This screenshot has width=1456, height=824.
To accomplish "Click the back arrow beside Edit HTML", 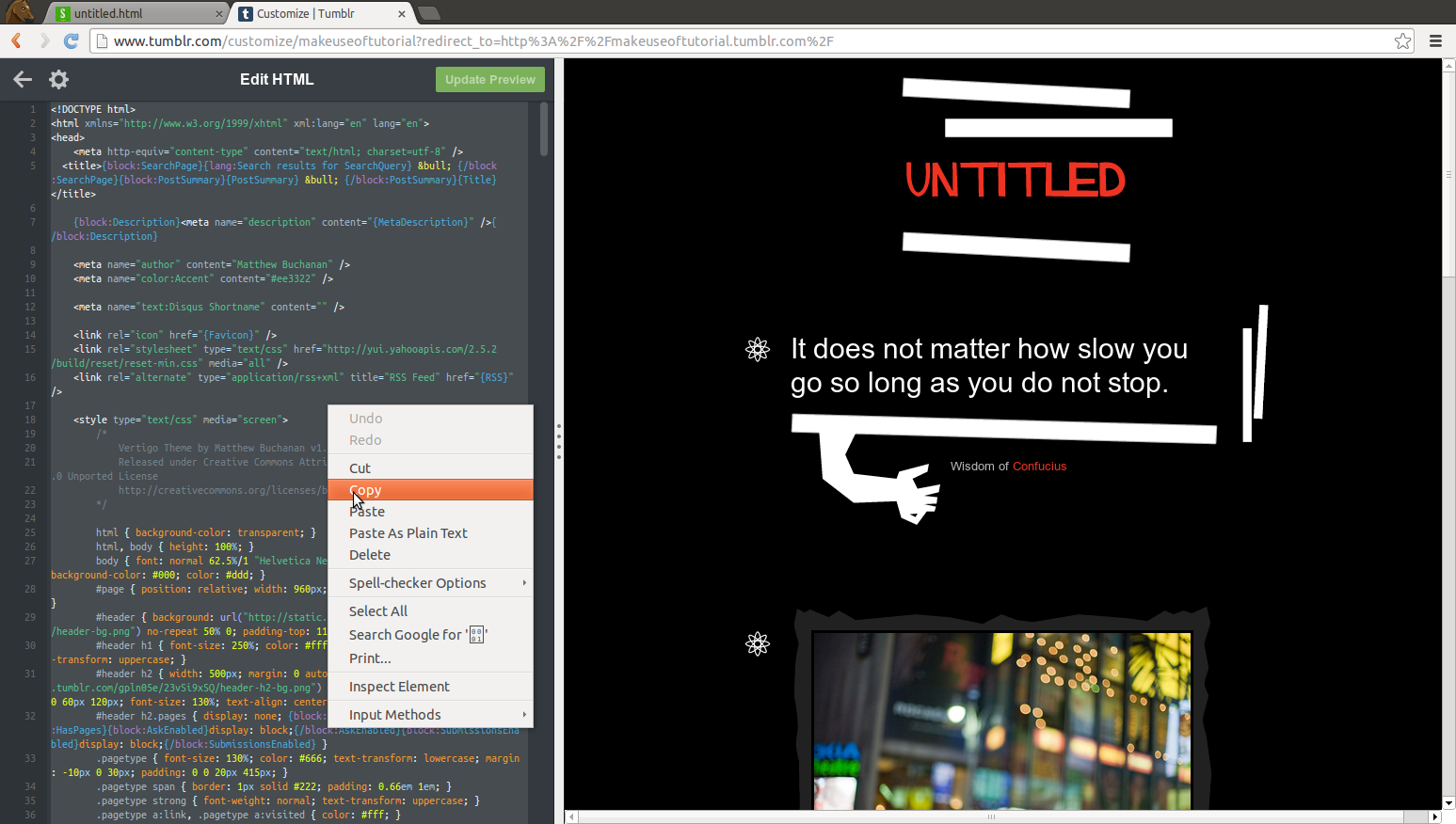I will coord(22,79).
